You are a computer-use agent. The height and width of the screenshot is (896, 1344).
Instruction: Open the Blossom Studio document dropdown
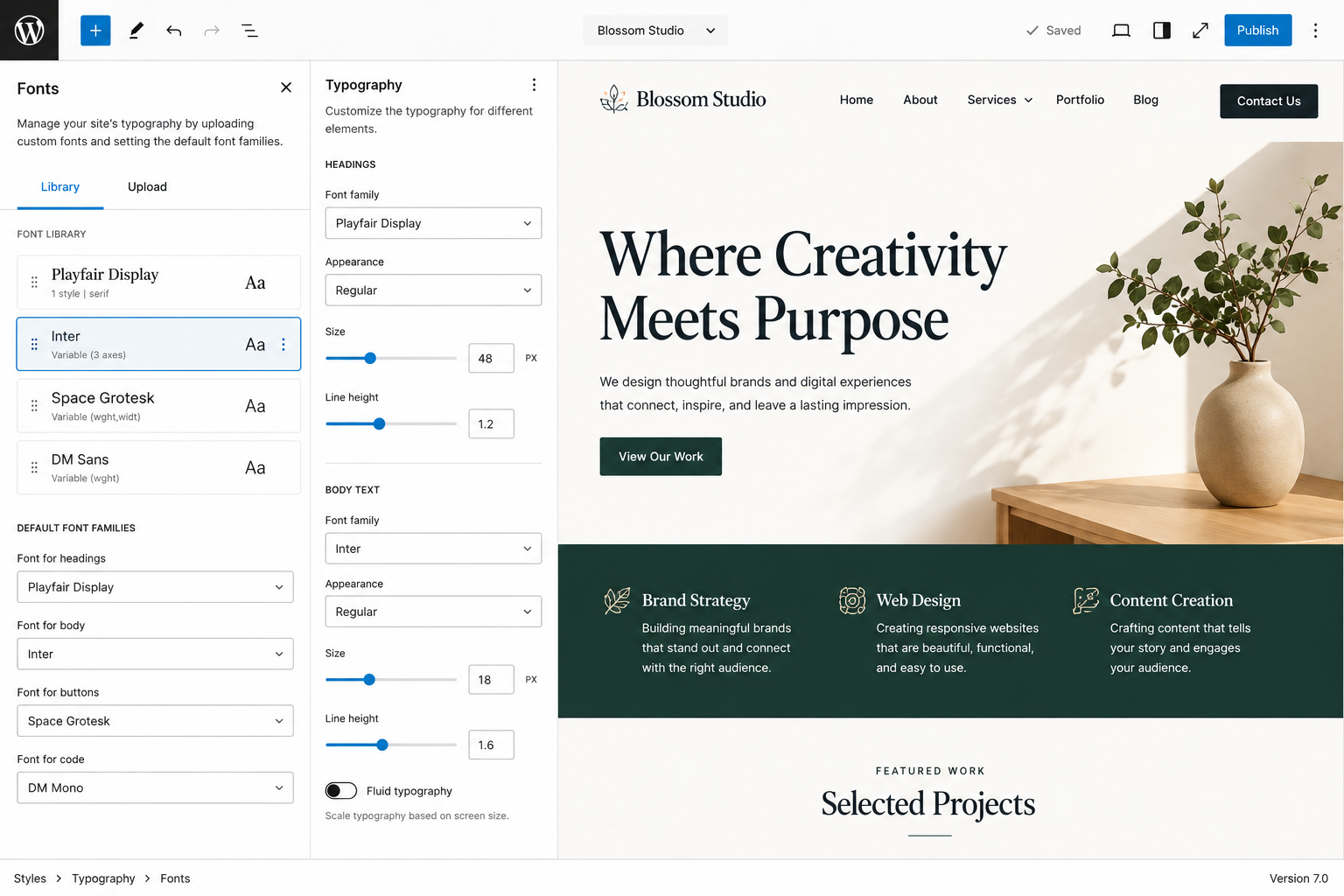pos(655,31)
